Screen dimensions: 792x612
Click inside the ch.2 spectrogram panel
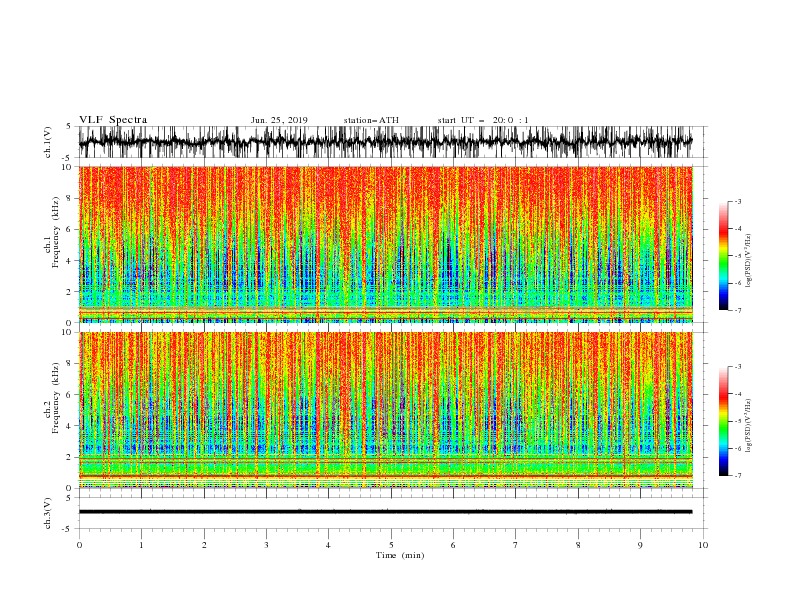point(386,410)
